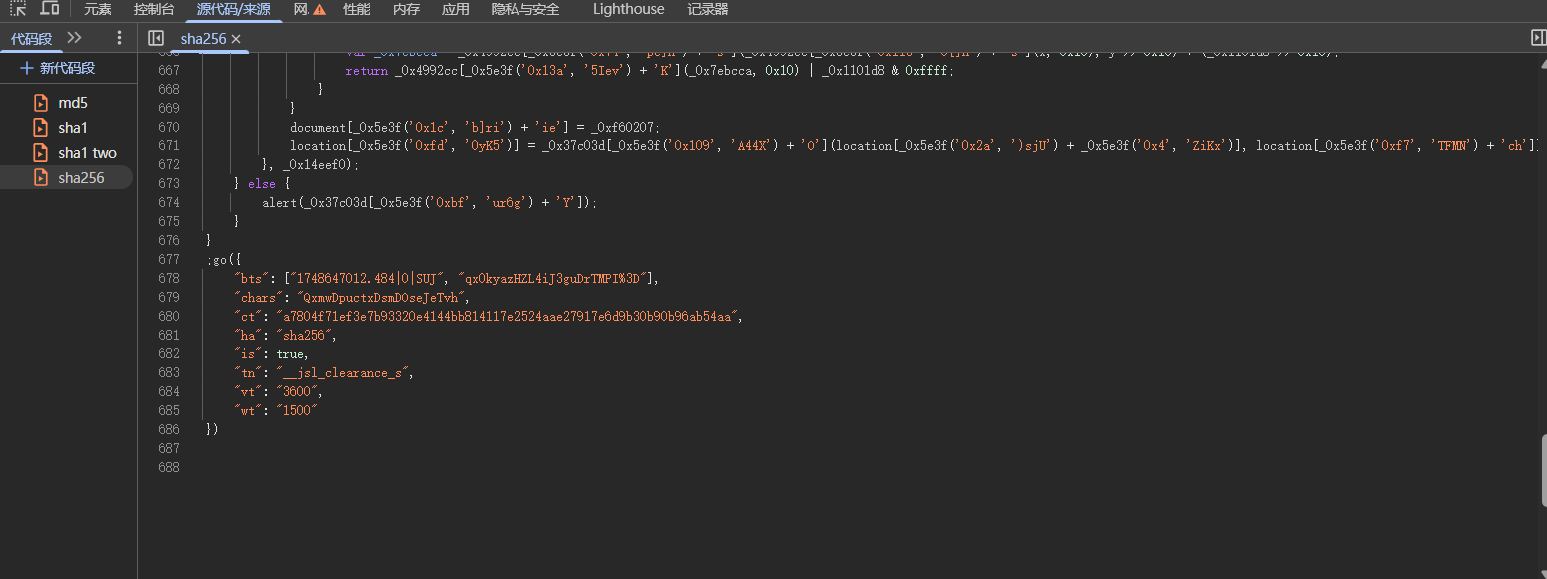The height and width of the screenshot is (579, 1547).
Task: Click line number 677 in gutter
Action: click(168, 259)
